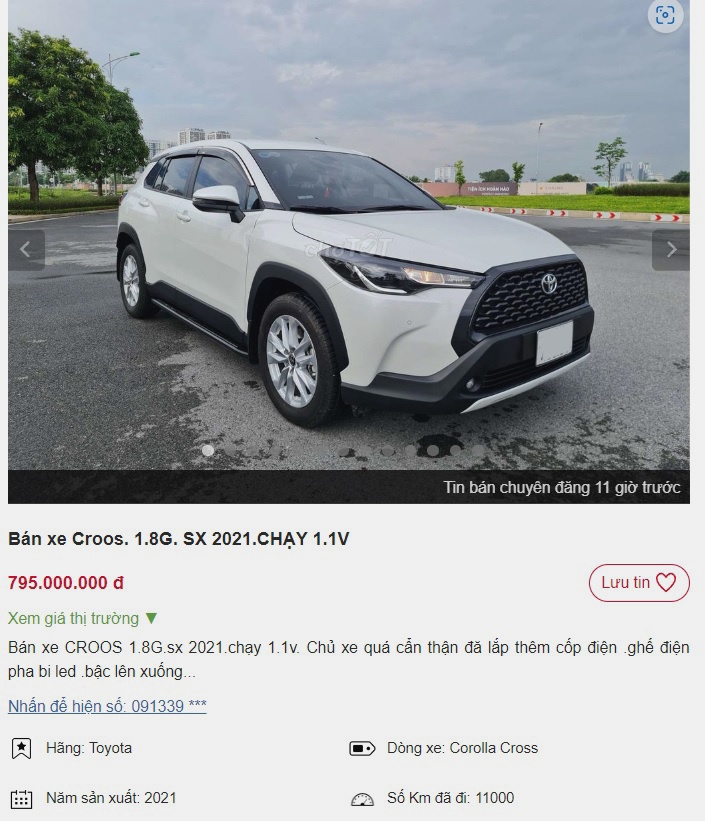Click the listing title Bán xe Croos
Viewport: 705px width, 821px height.
(179, 539)
